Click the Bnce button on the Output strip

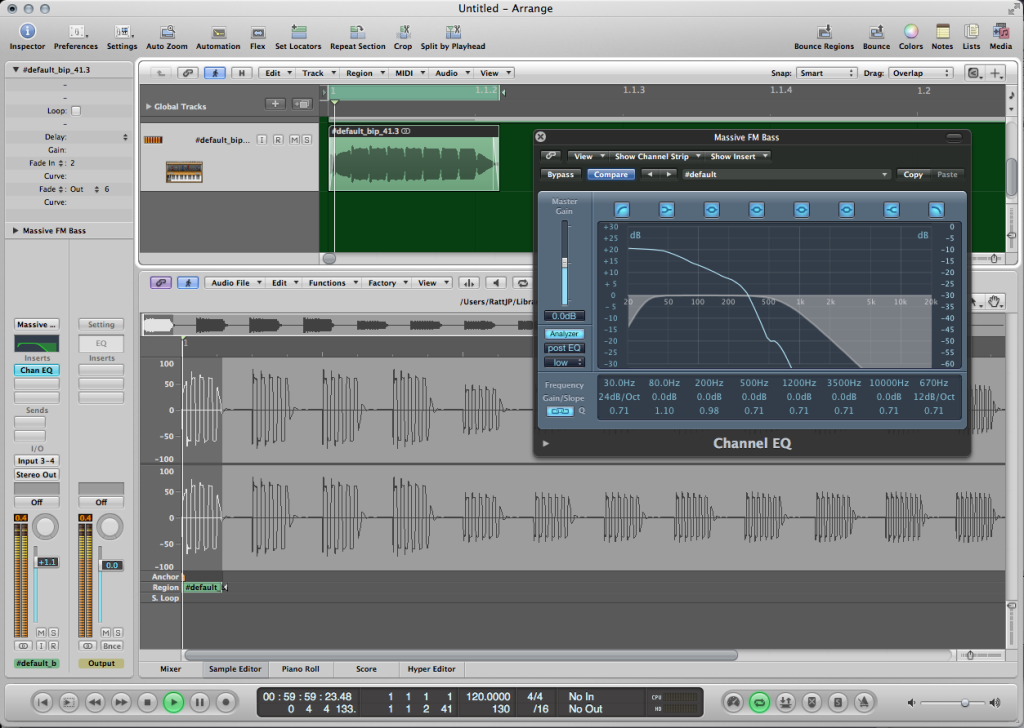click(112, 646)
